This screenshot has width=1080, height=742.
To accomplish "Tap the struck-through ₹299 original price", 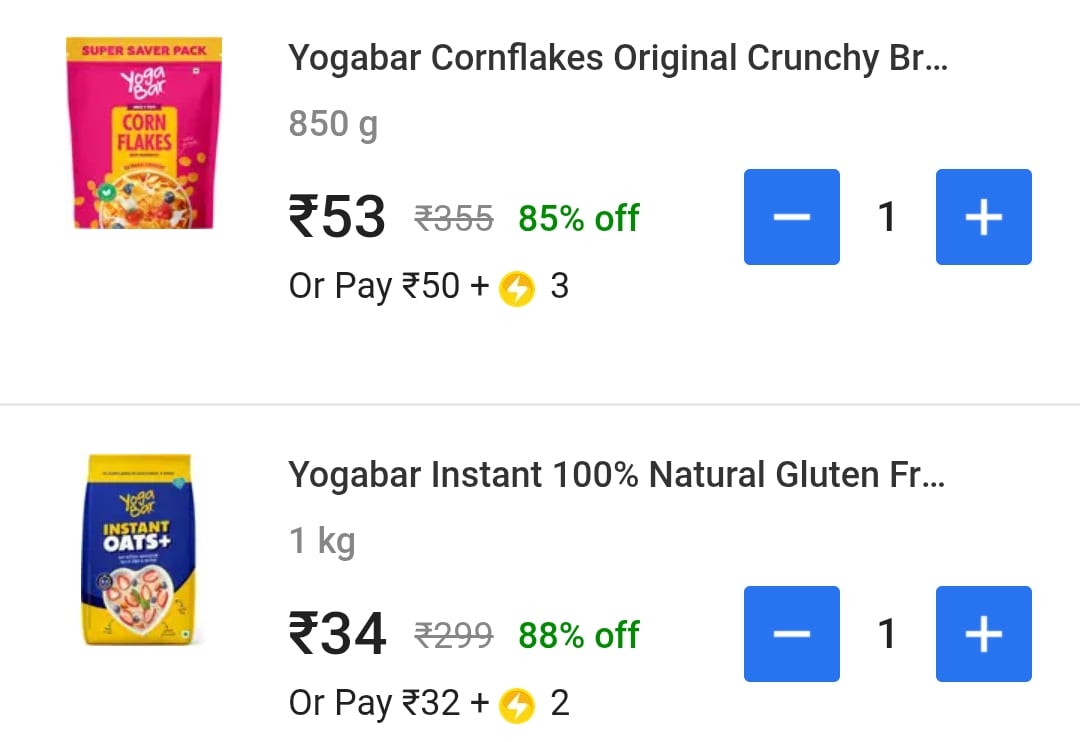I will (x=454, y=635).
